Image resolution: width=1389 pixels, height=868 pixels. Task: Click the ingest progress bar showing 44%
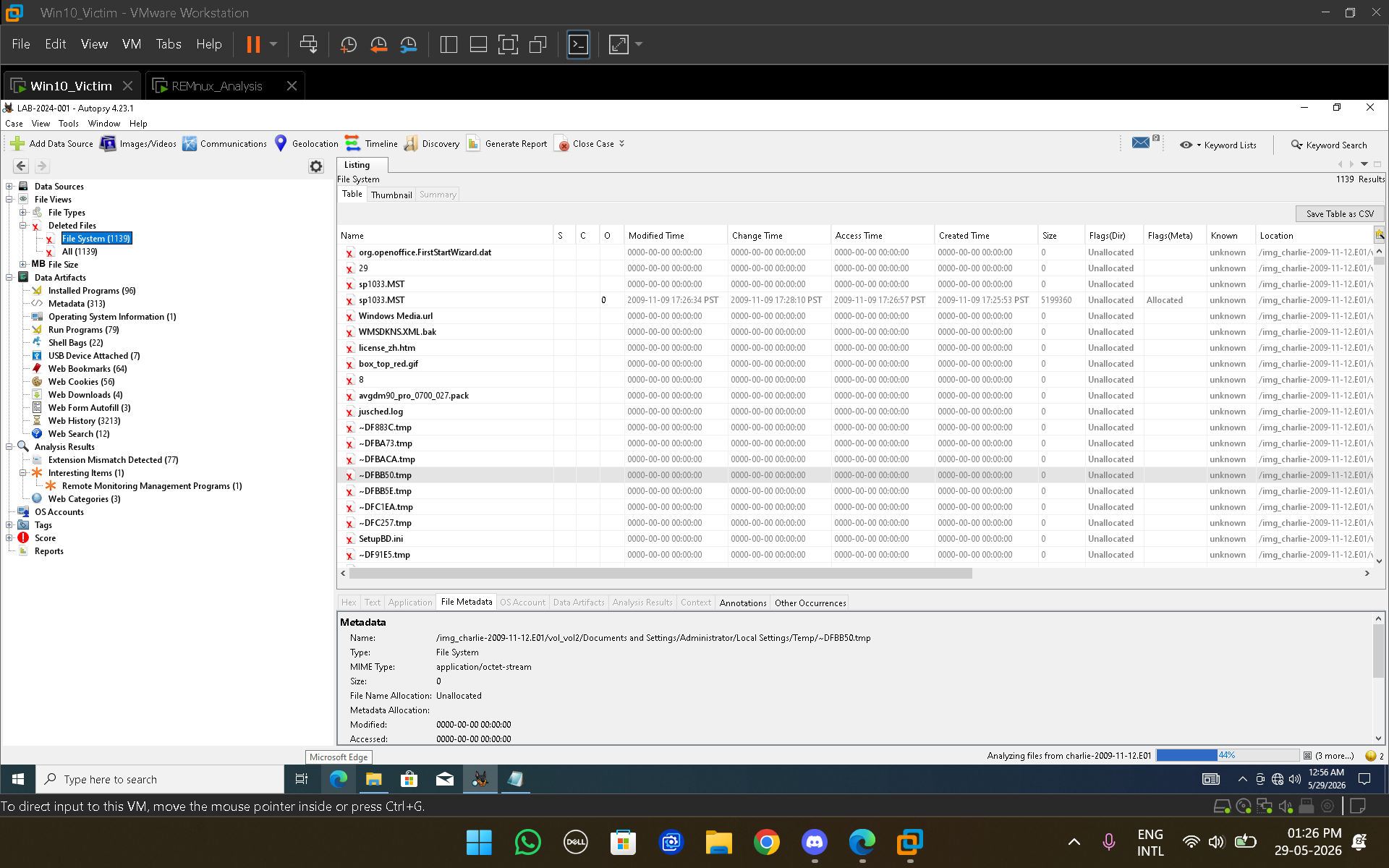click(1228, 755)
